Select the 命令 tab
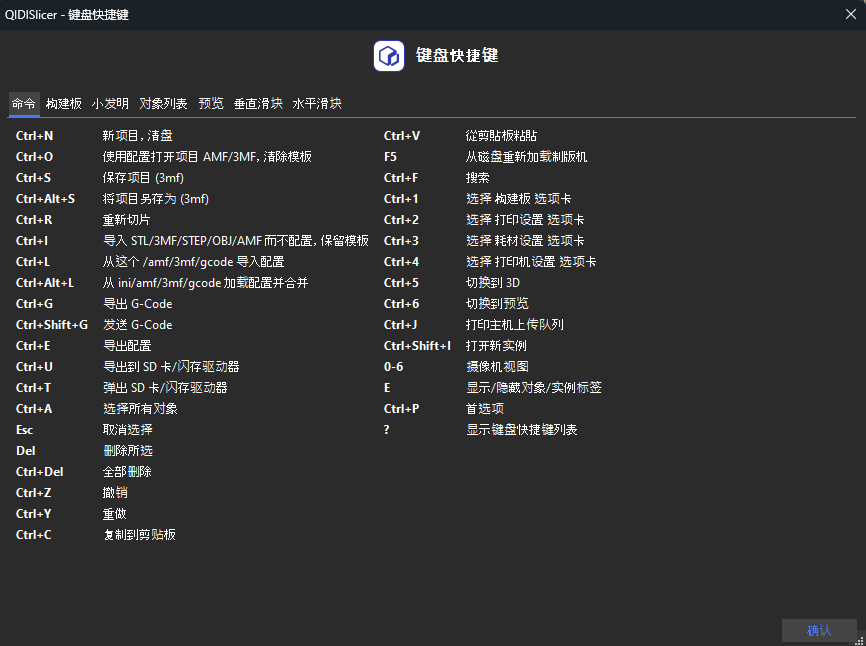The width and height of the screenshot is (866, 646). [24, 103]
